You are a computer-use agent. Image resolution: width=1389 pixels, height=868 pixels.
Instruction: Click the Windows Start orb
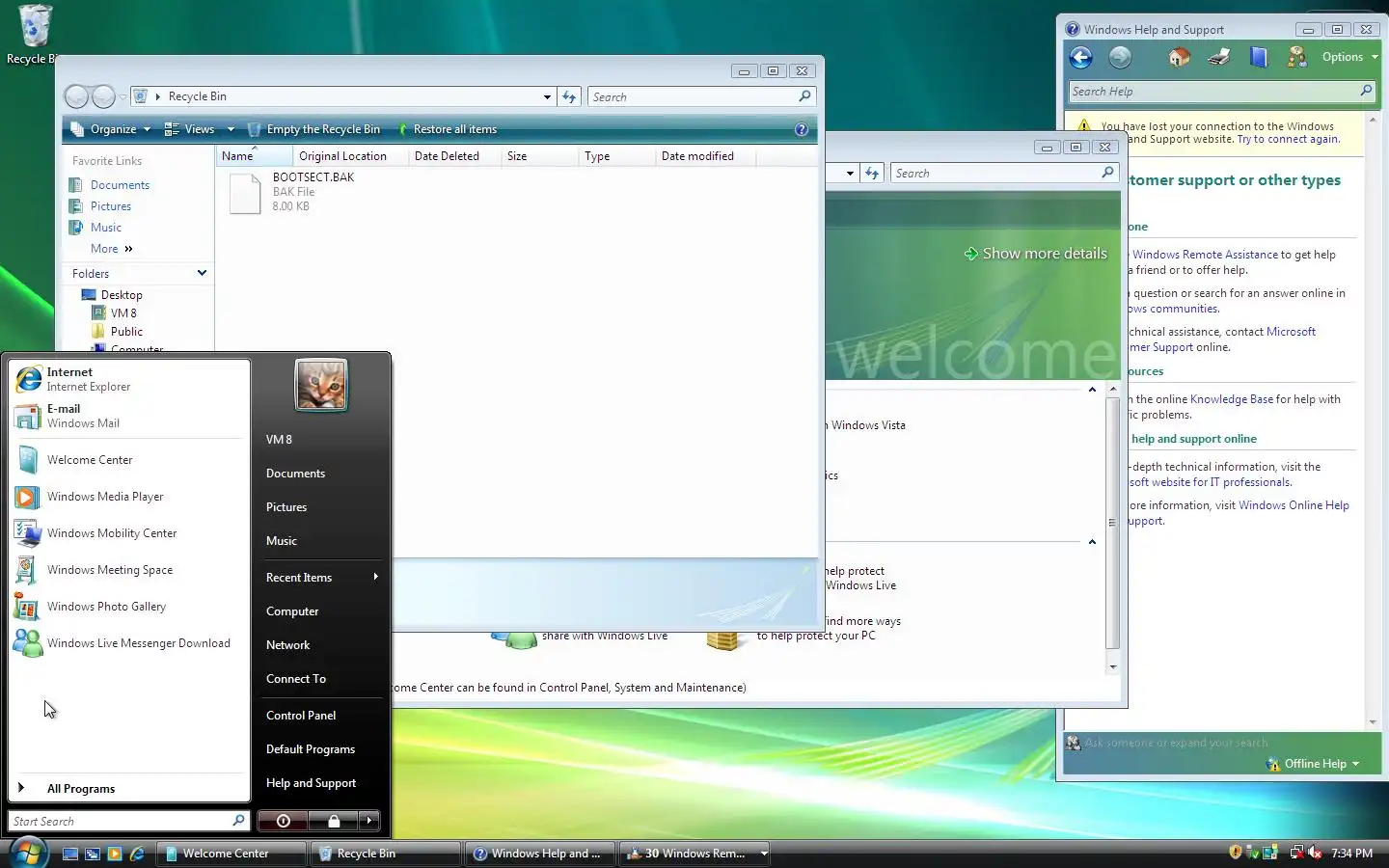click(x=27, y=853)
